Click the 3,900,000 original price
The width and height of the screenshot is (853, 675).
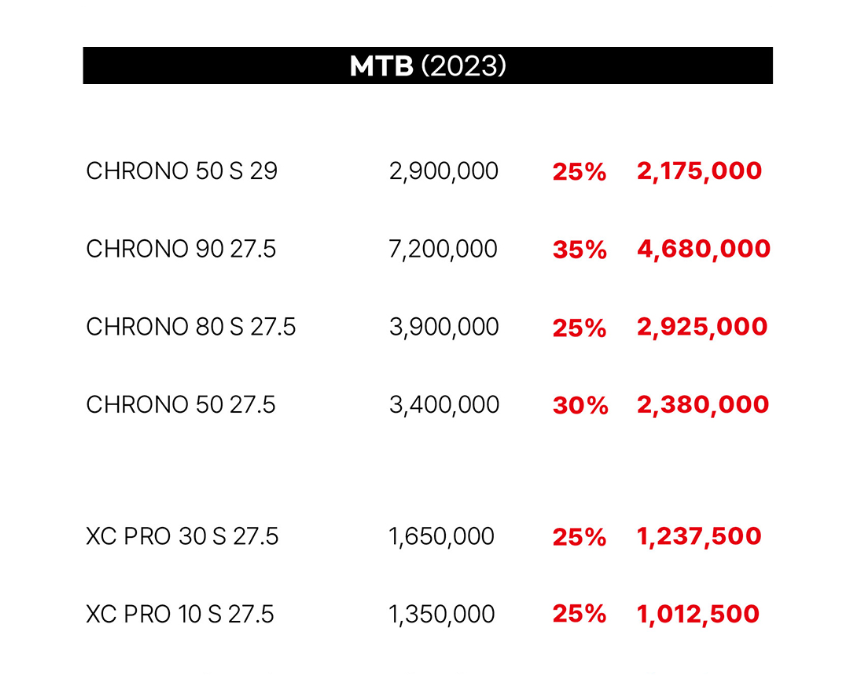coord(443,327)
